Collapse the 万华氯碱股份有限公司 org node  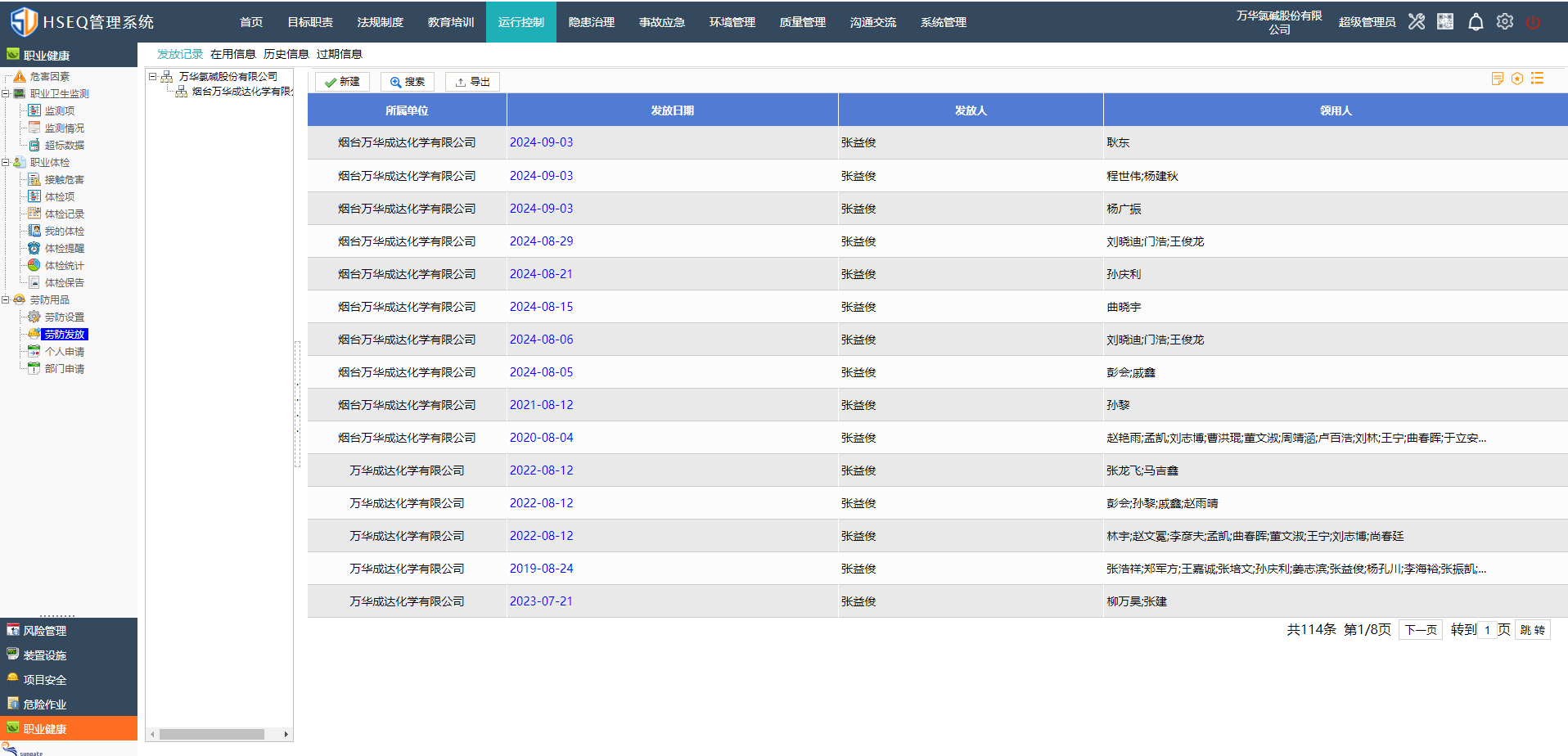click(x=153, y=77)
